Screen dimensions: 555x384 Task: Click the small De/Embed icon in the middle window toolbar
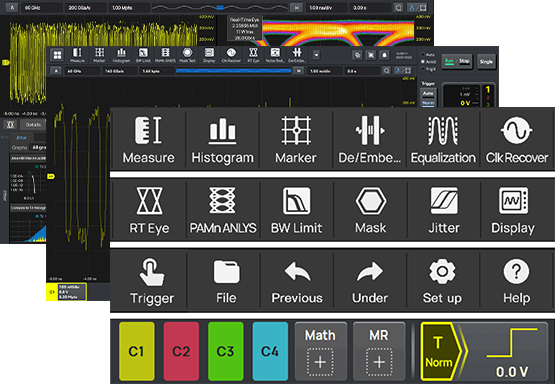click(x=297, y=55)
